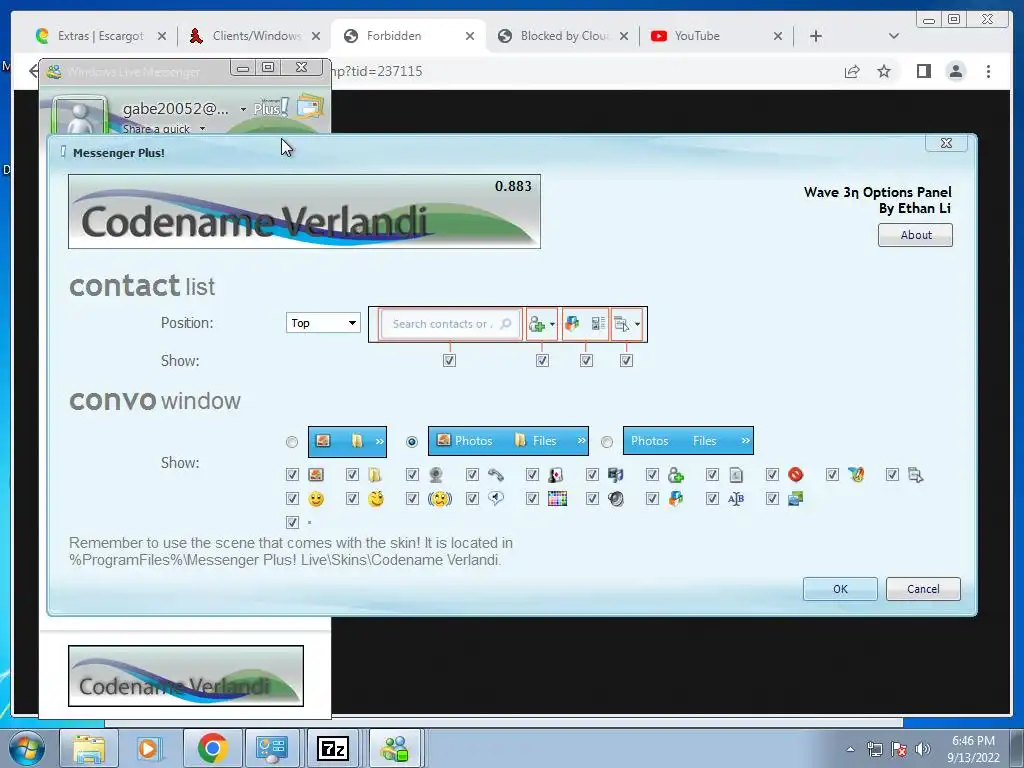This screenshot has height=768, width=1024.
Task: Click menu dropdown arrow in preview bar
Action: pos(637,325)
